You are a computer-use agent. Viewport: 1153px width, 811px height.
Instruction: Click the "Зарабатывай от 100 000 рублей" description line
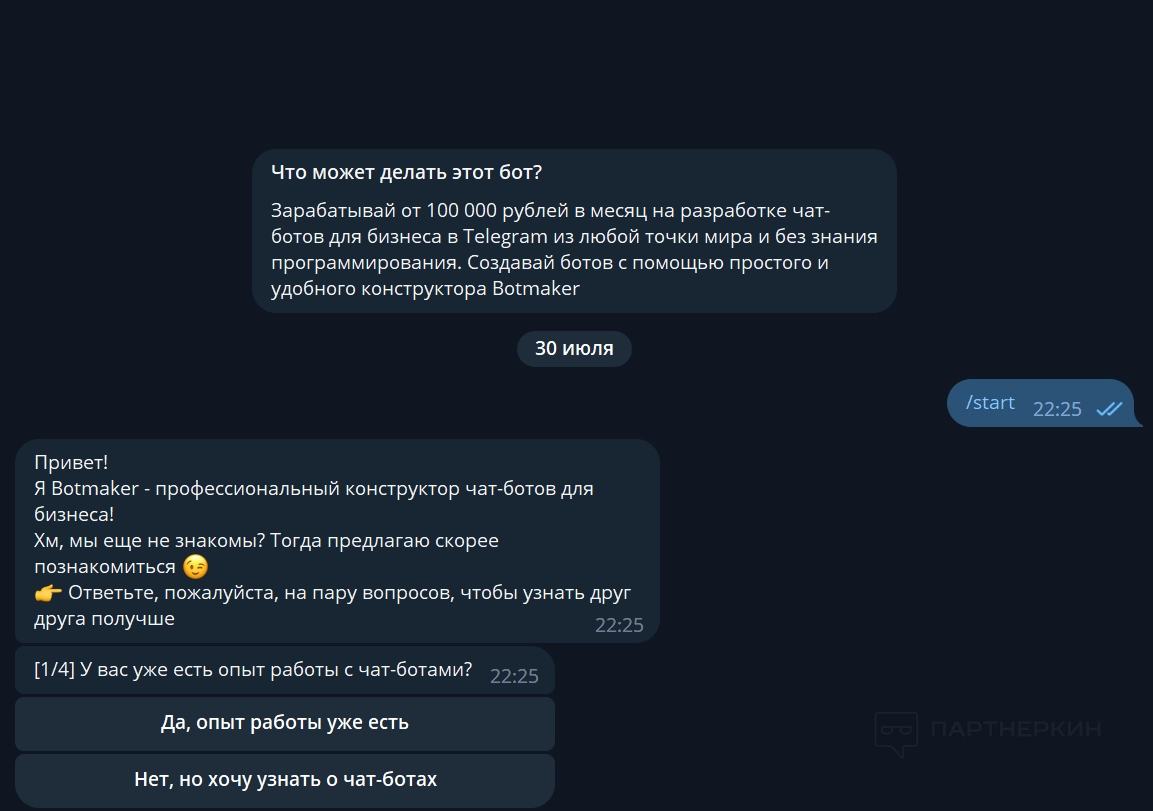550,211
